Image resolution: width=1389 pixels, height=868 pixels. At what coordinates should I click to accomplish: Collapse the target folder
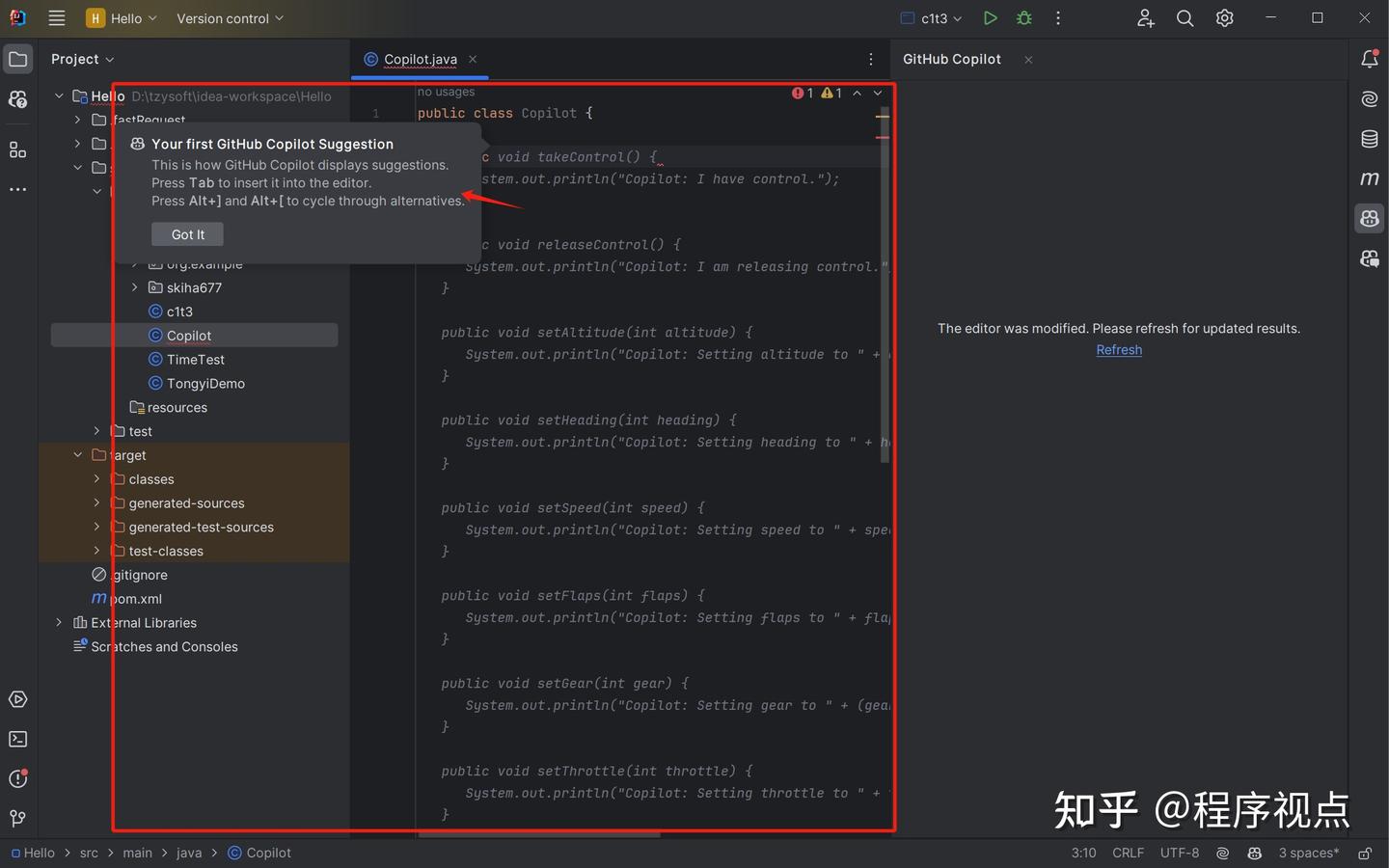[78, 454]
